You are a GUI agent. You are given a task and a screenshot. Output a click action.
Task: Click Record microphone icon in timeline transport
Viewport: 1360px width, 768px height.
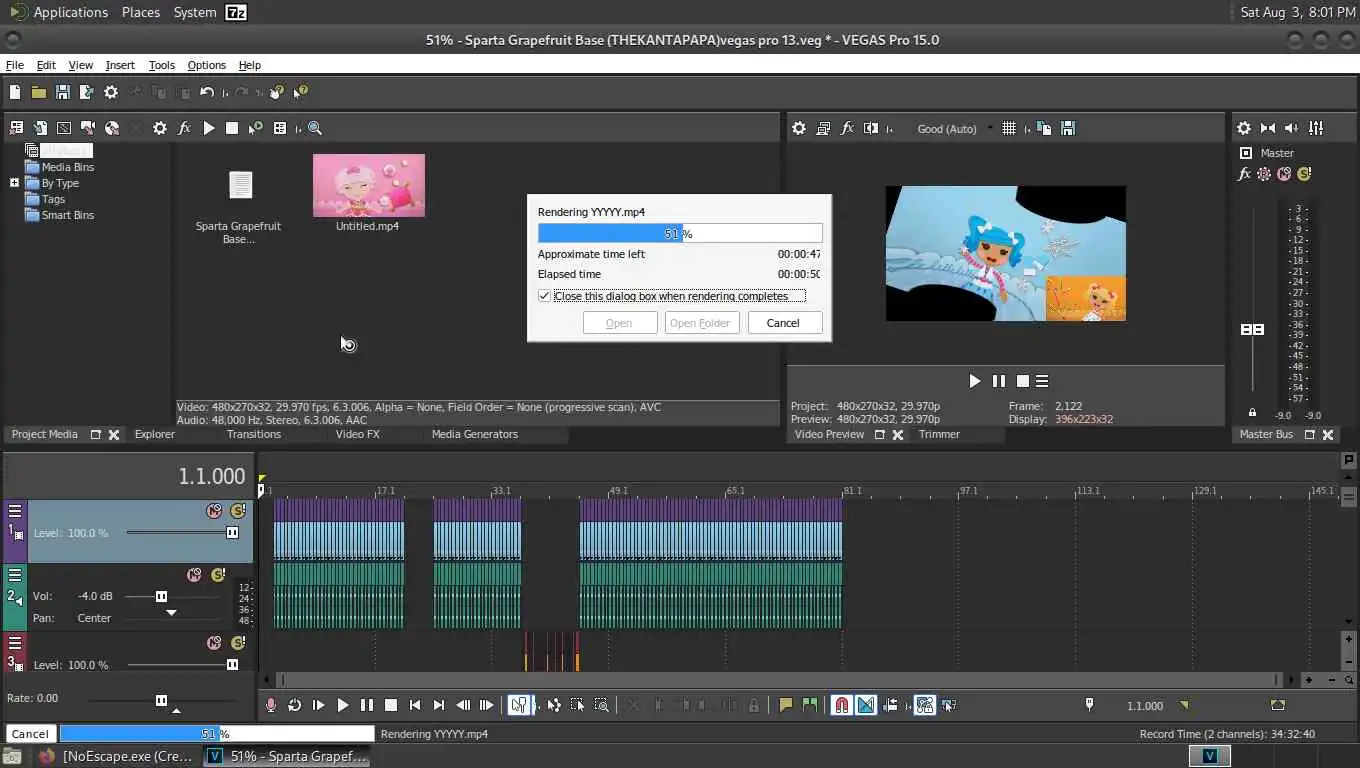pyautogui.click(x=271, y=705)
